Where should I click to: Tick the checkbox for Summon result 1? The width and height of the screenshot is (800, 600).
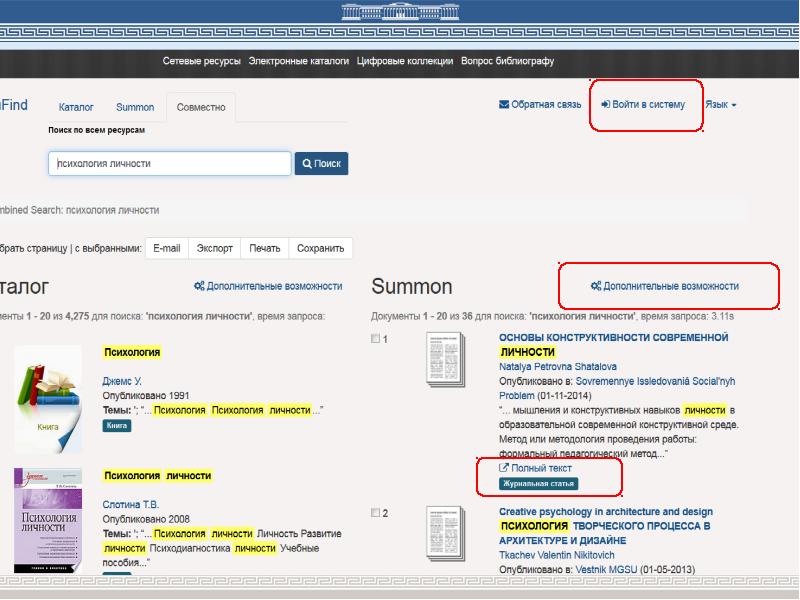click(x=376, y=339)
